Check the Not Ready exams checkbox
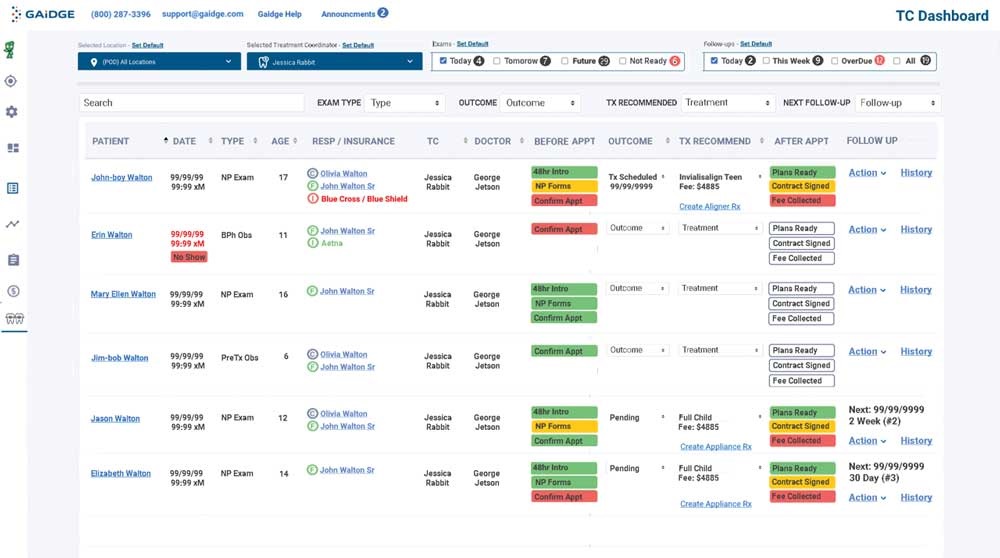The image size is (1000, 558). tap(623, 61)
